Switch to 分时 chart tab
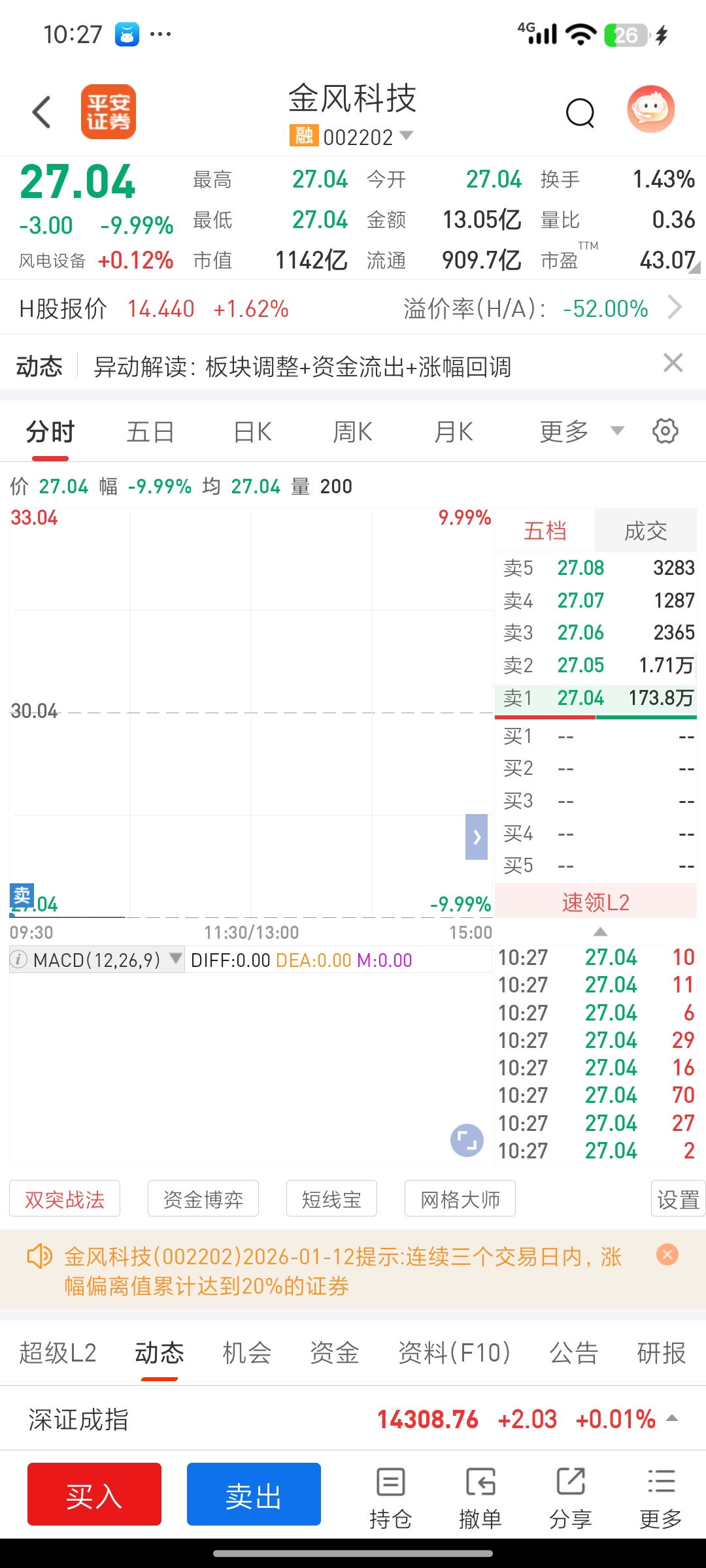Image resolution: width=706 pixels, height=1568 pixels. click(x=50, y=432)
